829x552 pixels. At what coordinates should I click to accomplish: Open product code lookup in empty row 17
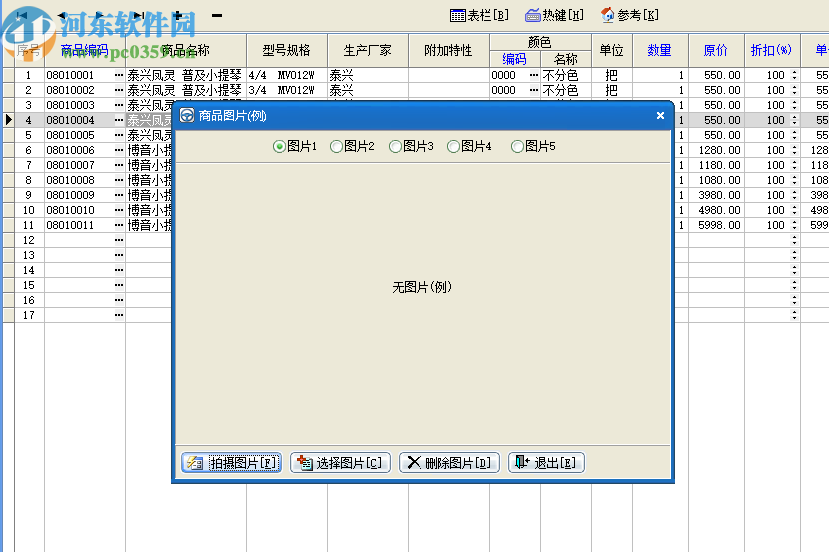[119, 315]
